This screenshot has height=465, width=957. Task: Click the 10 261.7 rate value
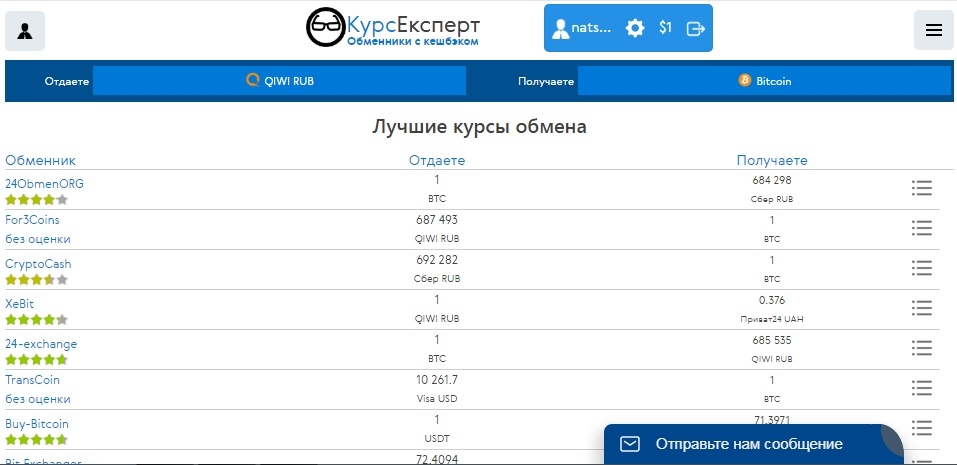point(437,380)
